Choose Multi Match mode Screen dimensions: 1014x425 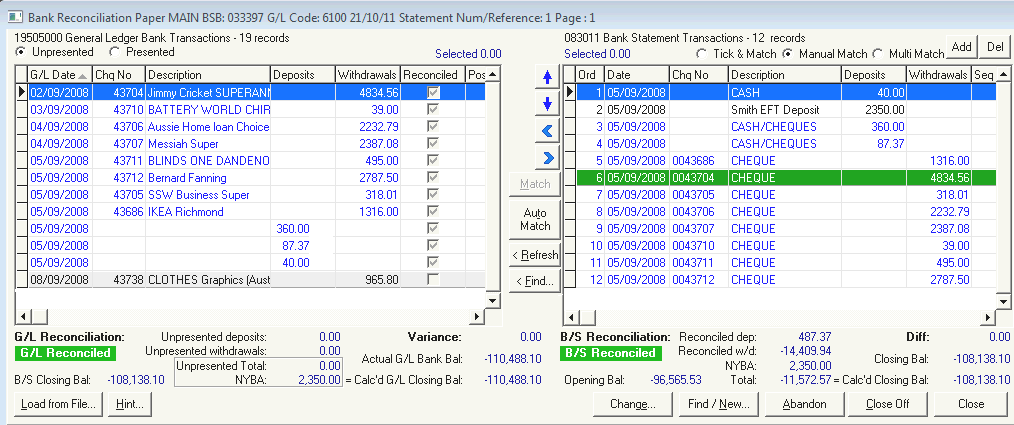tap(878, 54)
